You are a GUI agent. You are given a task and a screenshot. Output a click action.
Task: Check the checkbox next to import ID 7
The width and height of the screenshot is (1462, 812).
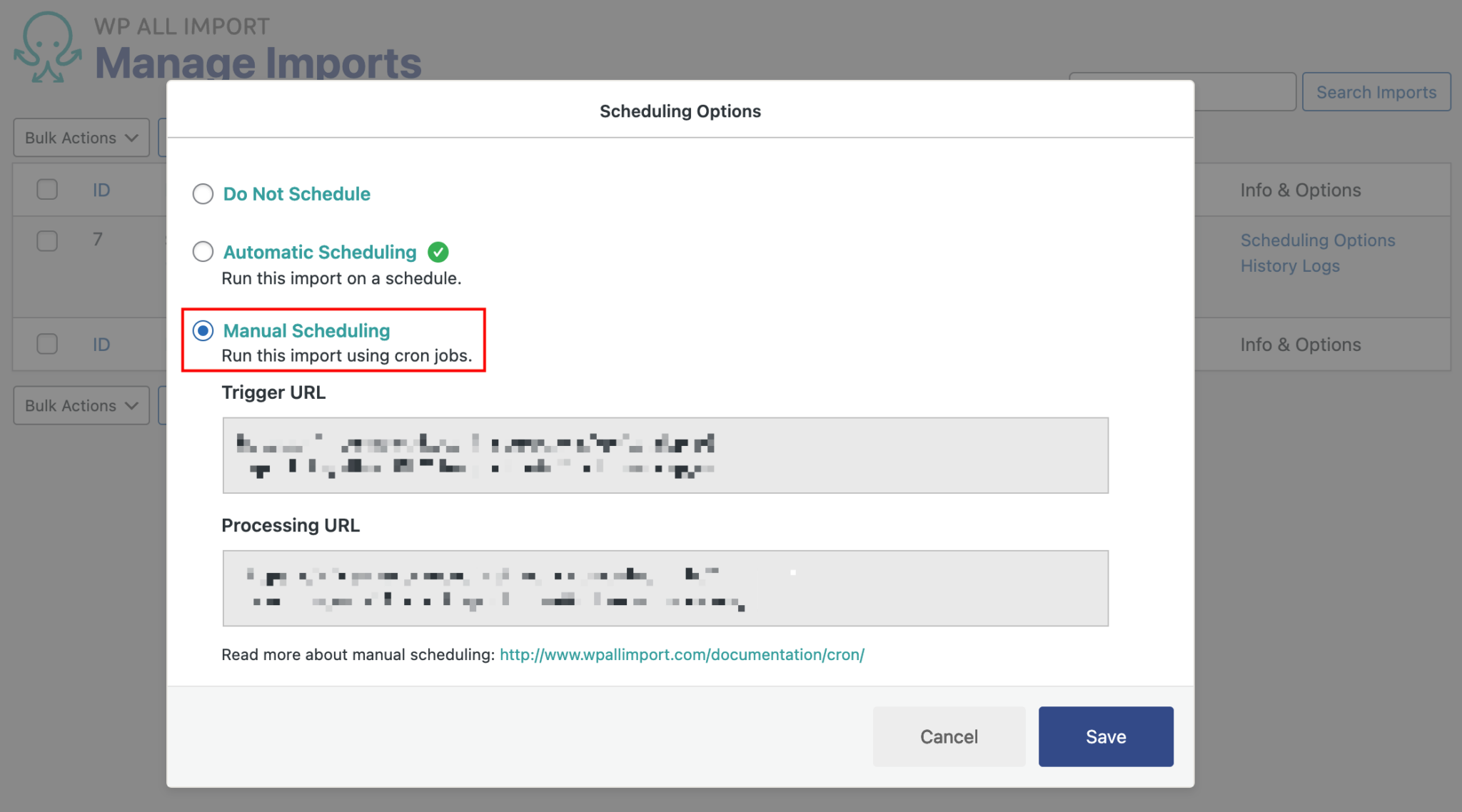pos(47,241)
